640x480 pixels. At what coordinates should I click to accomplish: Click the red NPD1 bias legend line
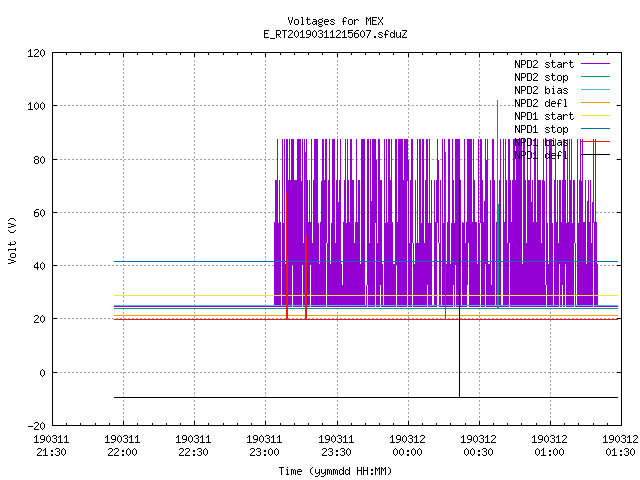[x=595, y=142]
